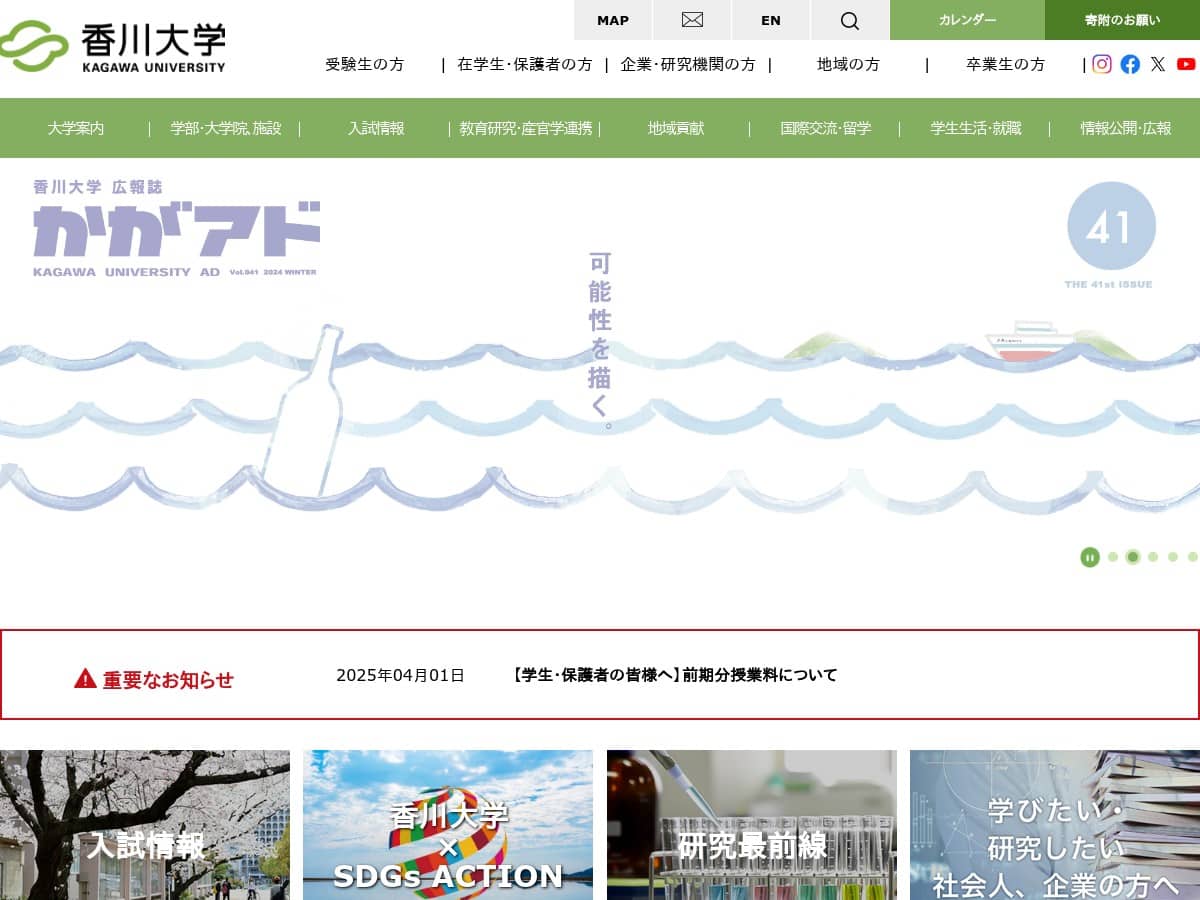Visit the Instagram page icon

(x=1102, y=64)
